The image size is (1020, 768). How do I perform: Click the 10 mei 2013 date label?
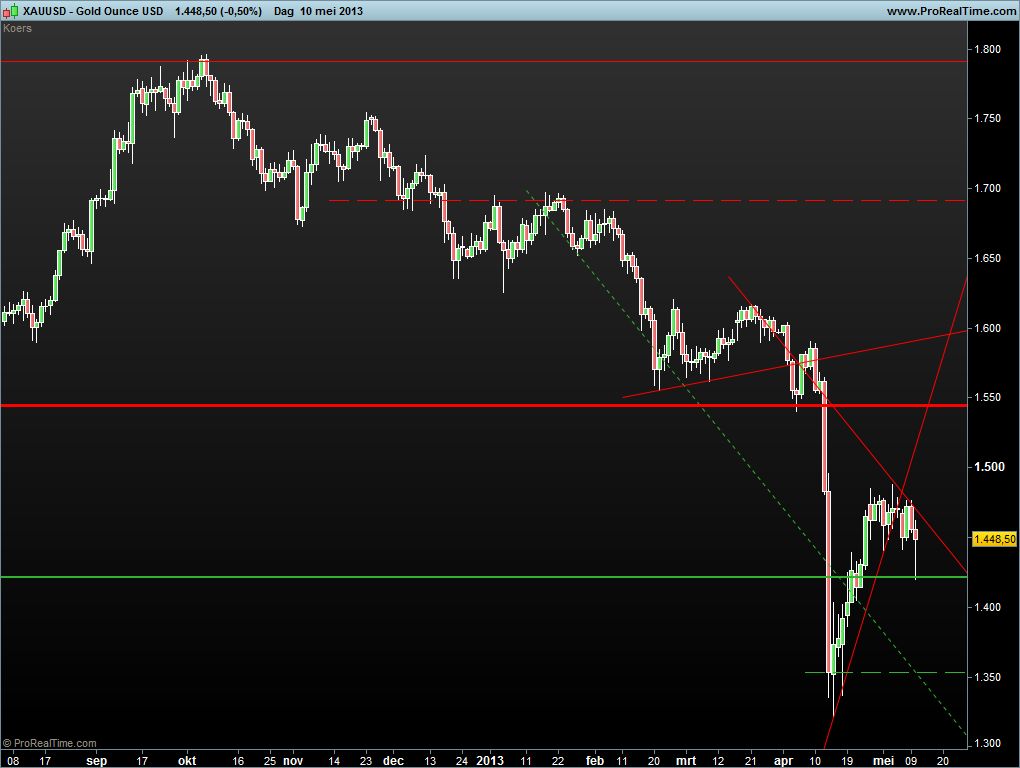tap(332, 11)
